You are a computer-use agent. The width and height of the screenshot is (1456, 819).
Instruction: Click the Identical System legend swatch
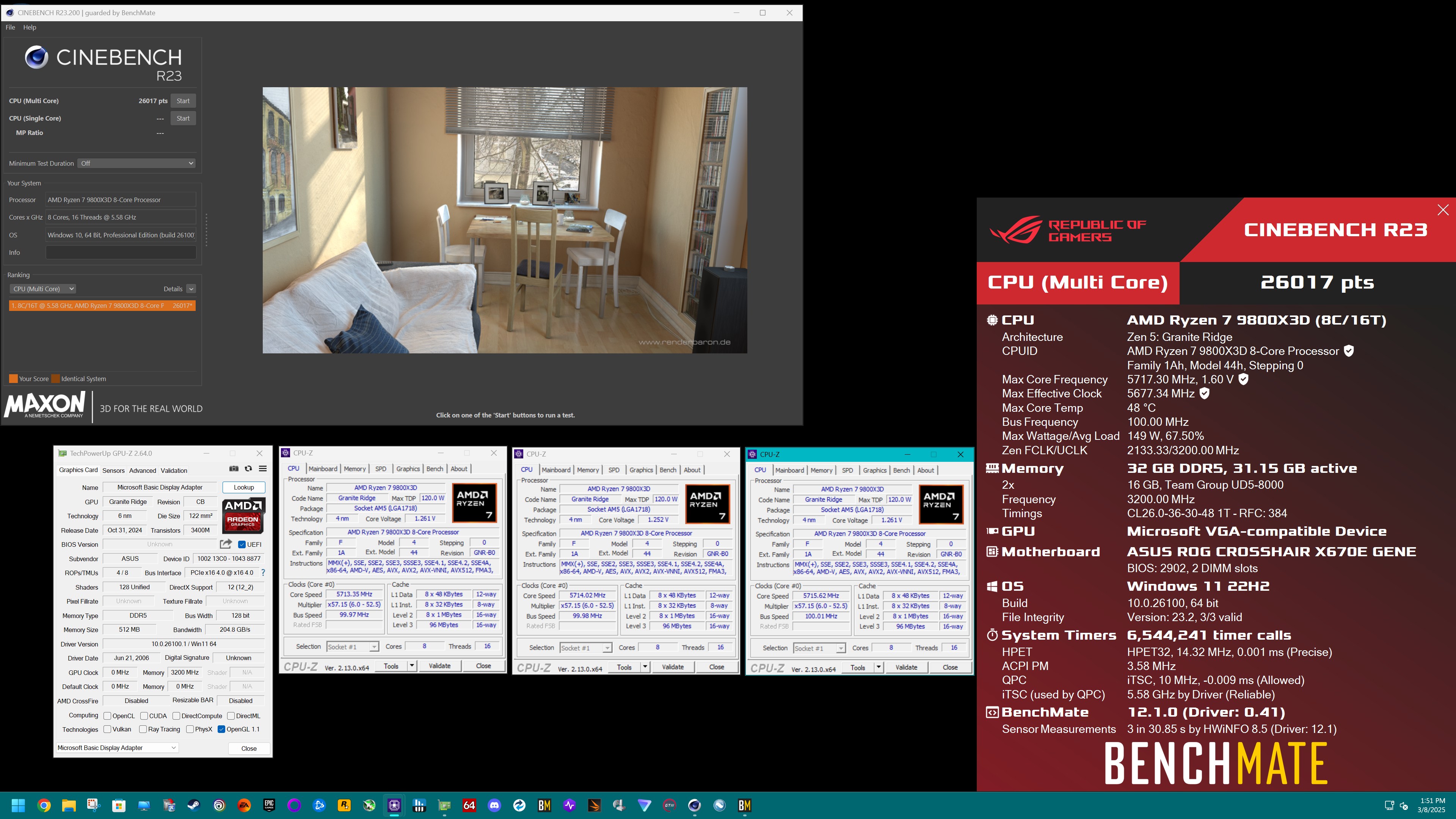click(55, 379)
